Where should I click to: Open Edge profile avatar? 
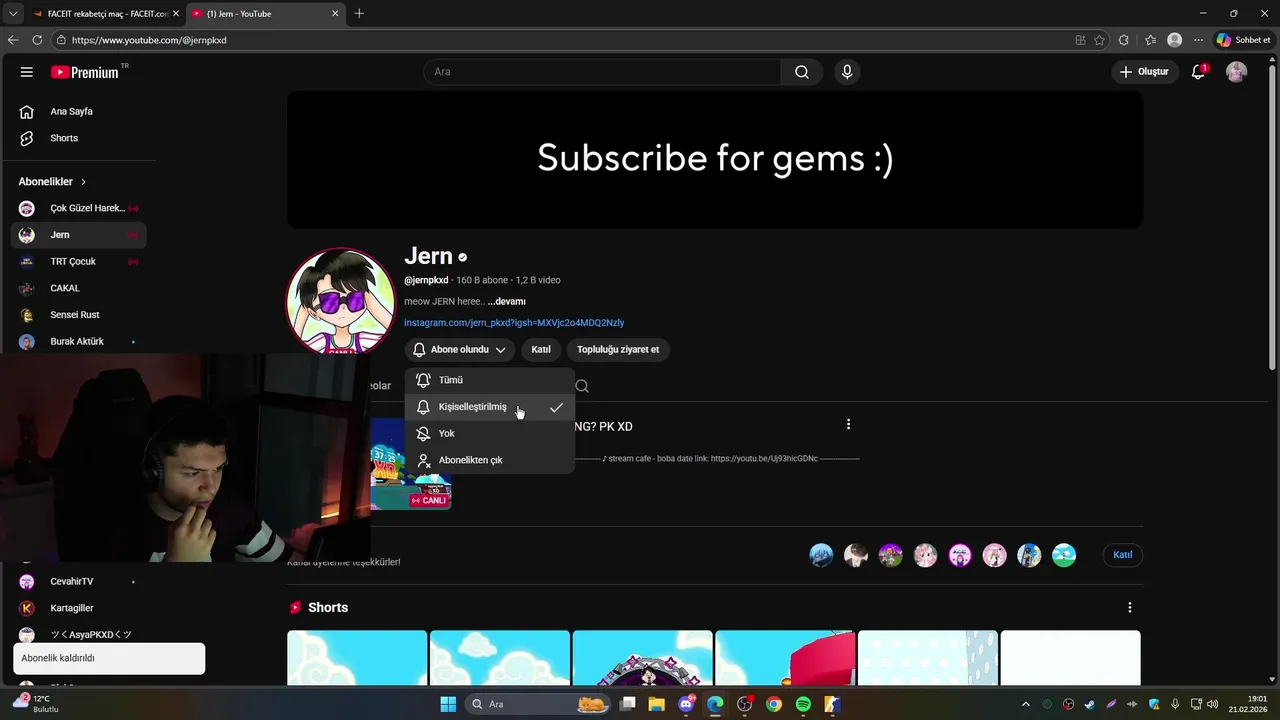point(1175,40)
